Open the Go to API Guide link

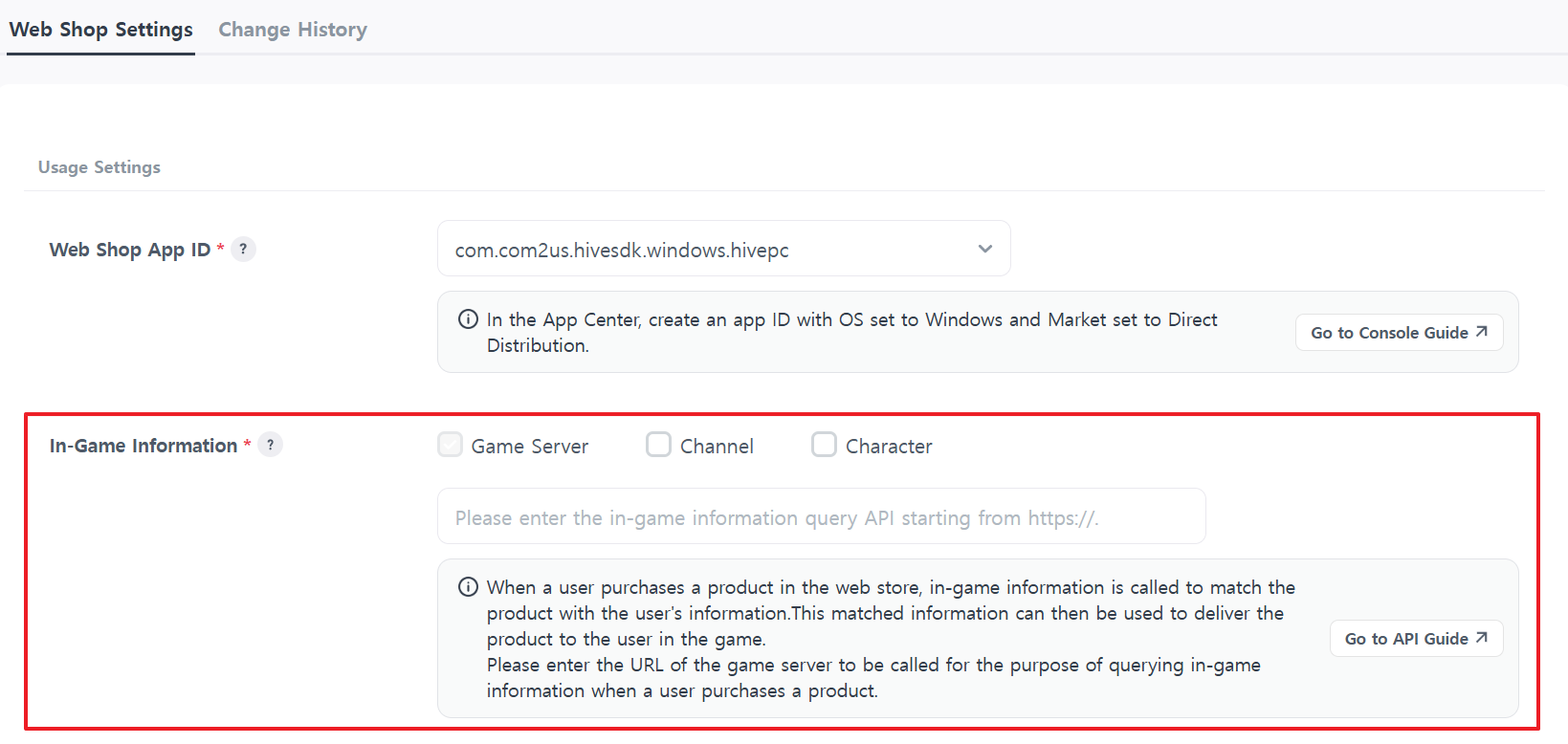pyautogui.click(x=1405, y=639)
